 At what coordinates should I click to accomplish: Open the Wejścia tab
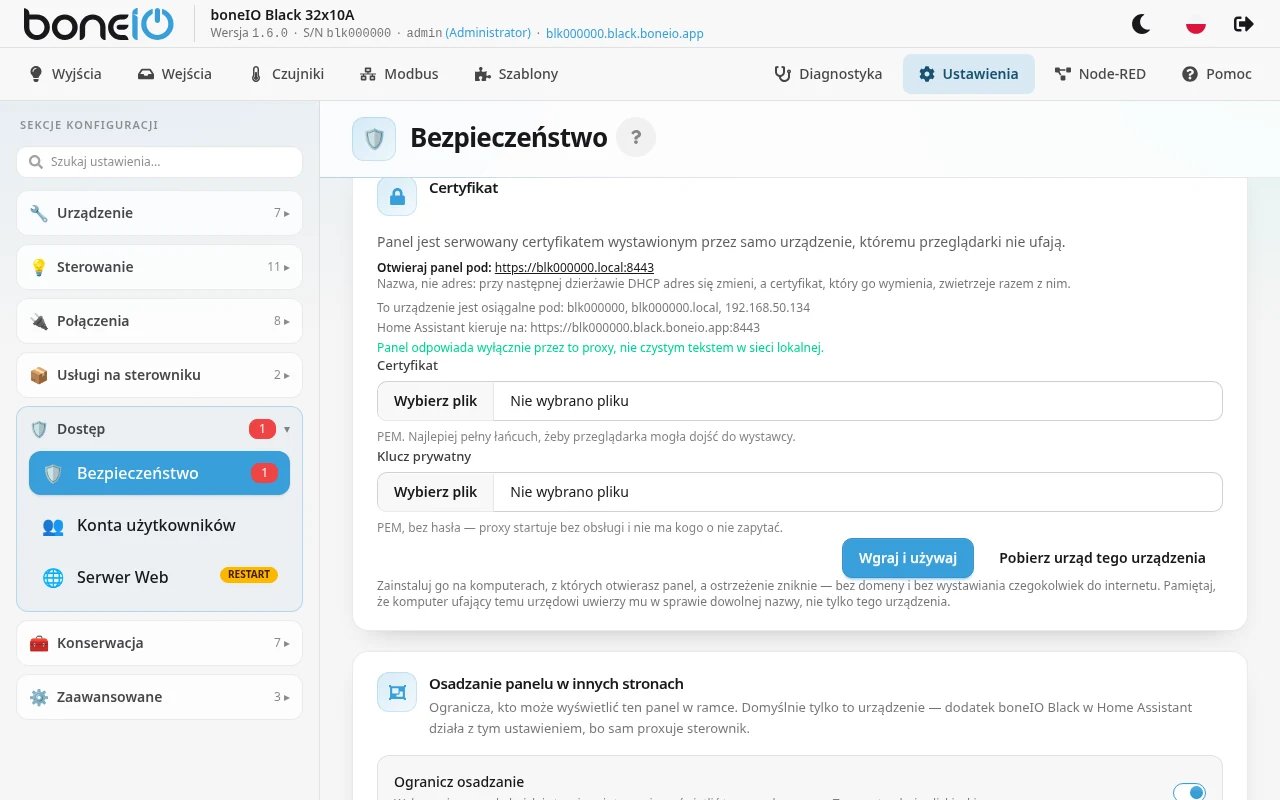[x=175, y=74]
